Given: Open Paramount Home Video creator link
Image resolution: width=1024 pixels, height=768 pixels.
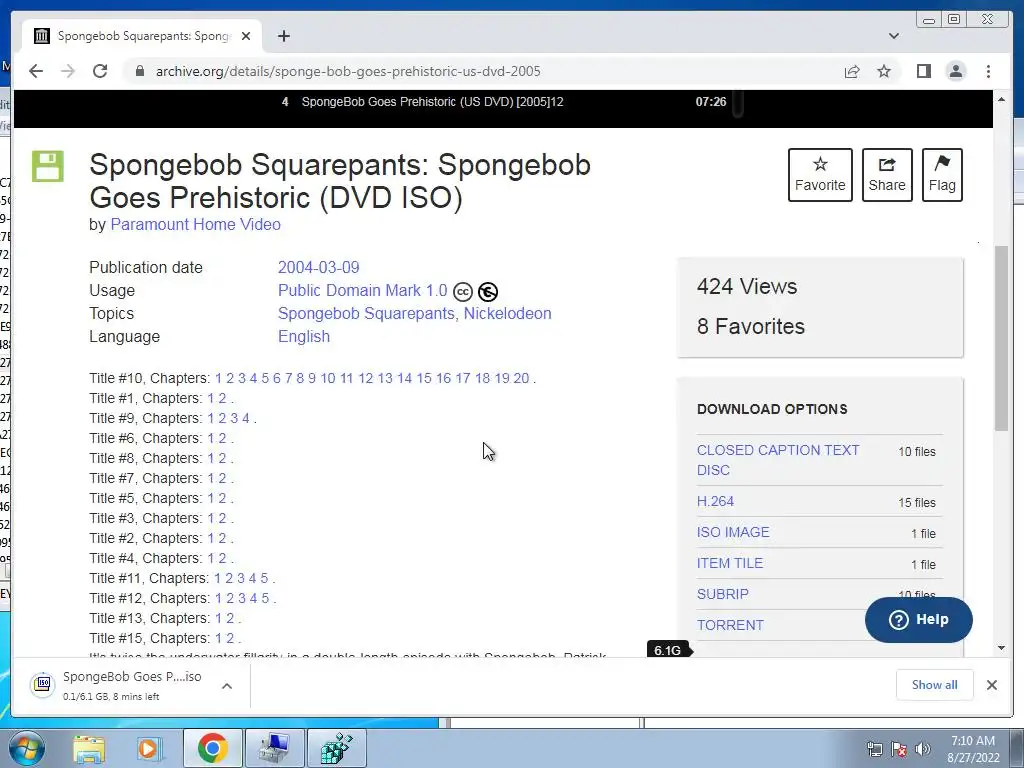Looking at the screenshot, I should pyautogui.click(x=195, y=224).
